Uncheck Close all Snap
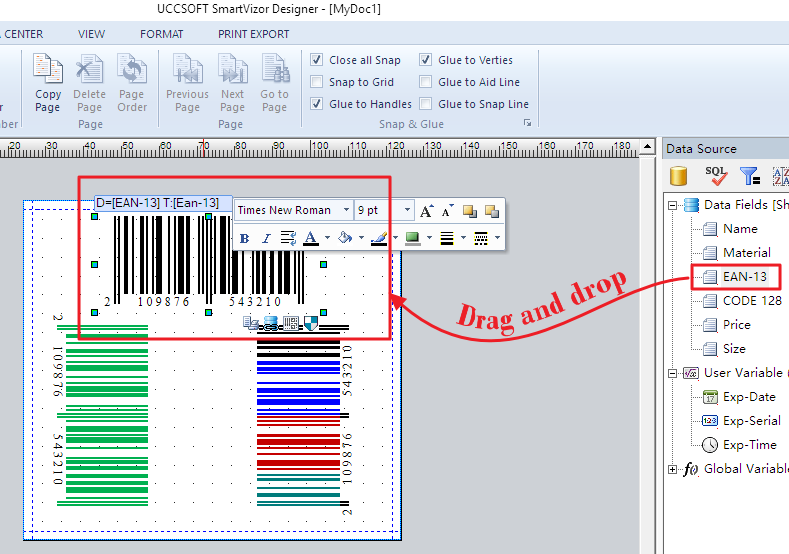 click(317, 60)
